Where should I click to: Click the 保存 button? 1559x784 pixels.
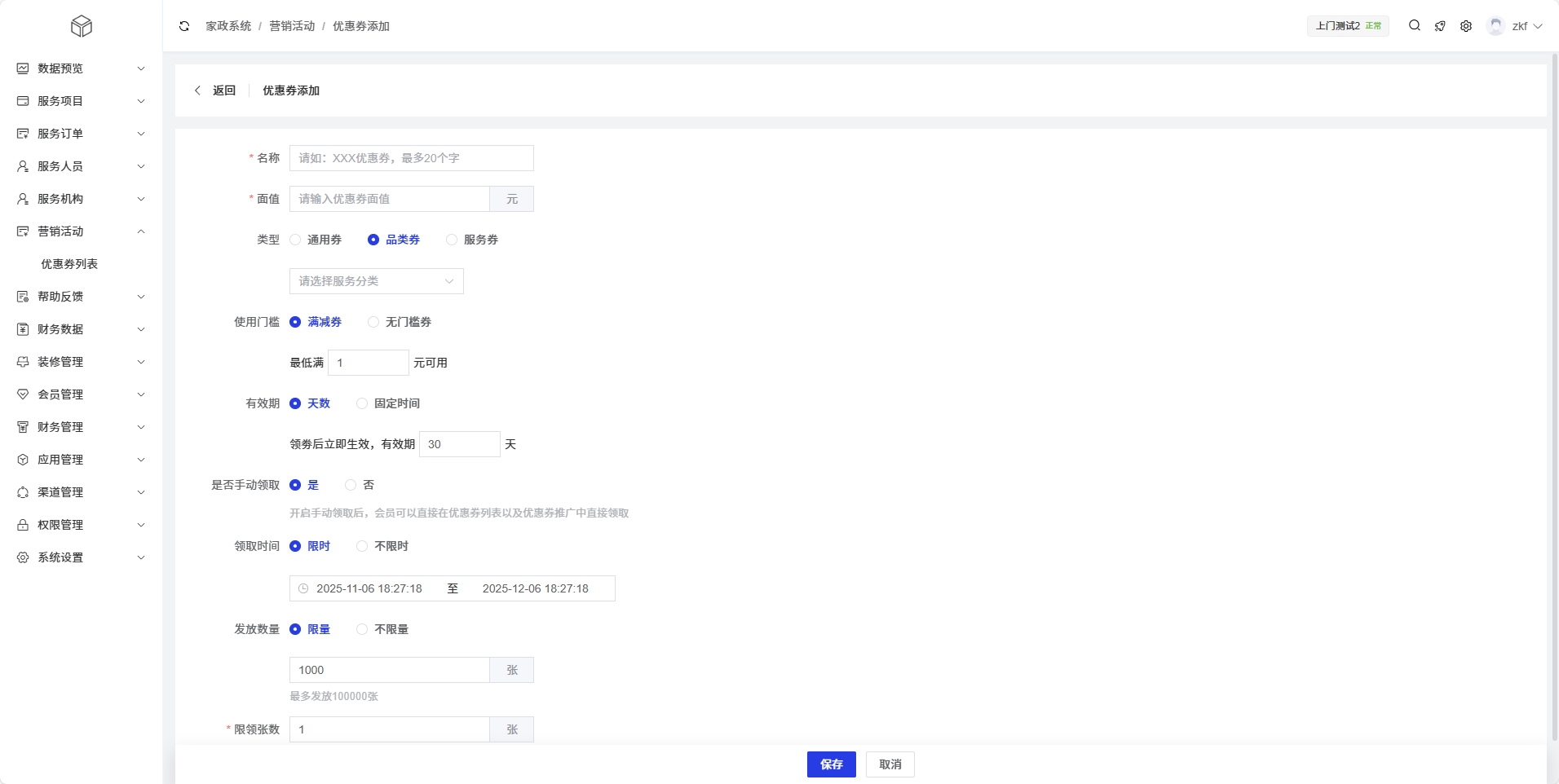coord(831,764)
